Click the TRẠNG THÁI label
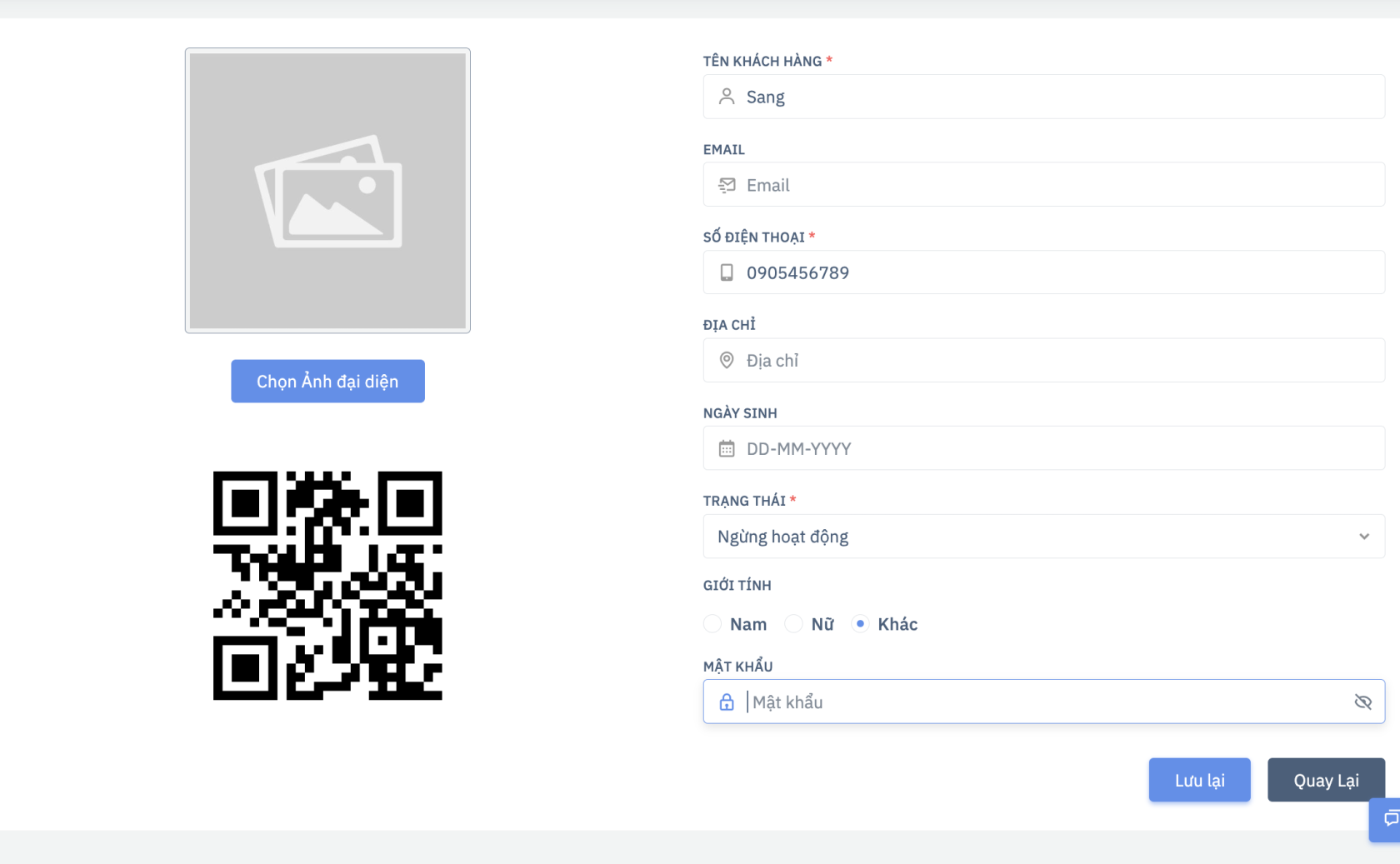 (x=744, y=500)
